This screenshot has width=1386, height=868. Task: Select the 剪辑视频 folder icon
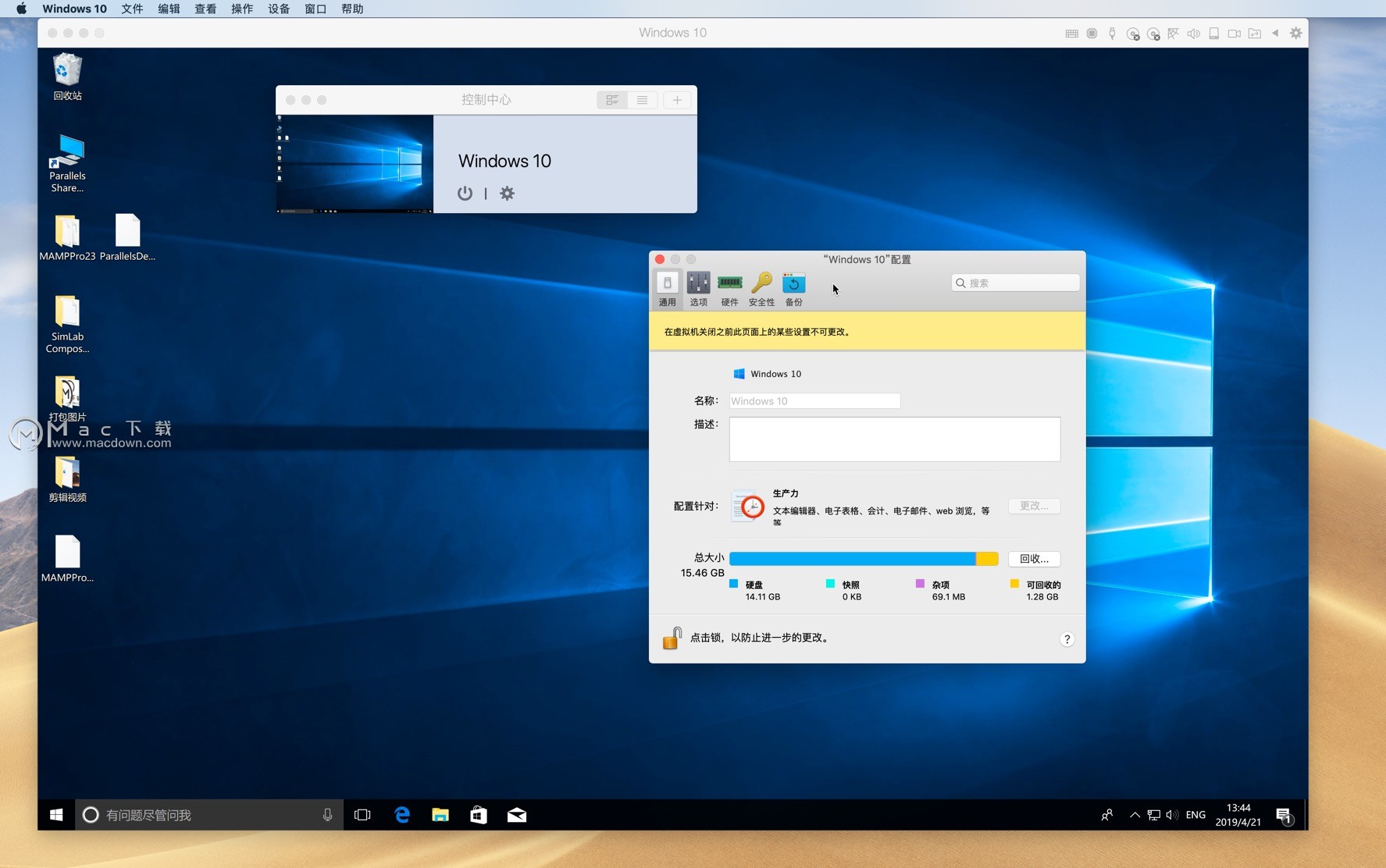pos(67,479)
